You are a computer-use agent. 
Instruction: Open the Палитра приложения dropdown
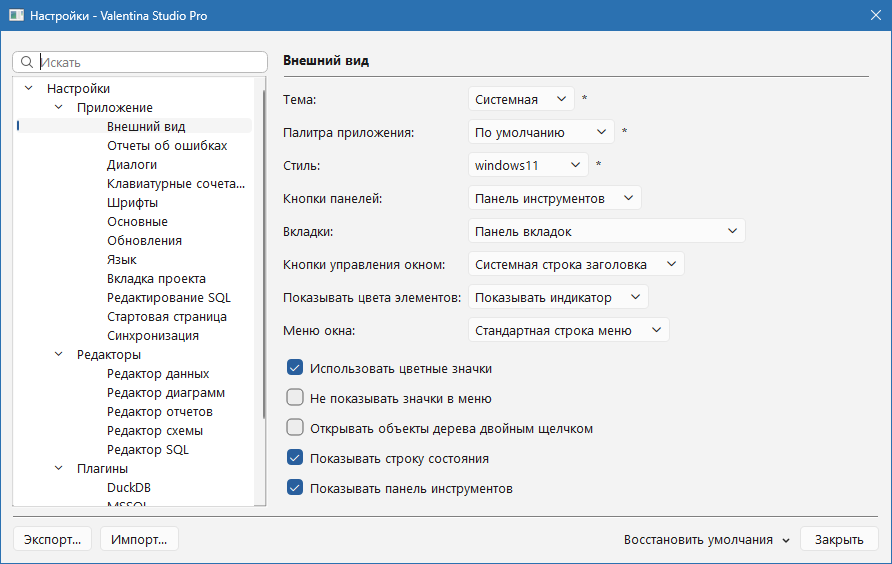541,132
